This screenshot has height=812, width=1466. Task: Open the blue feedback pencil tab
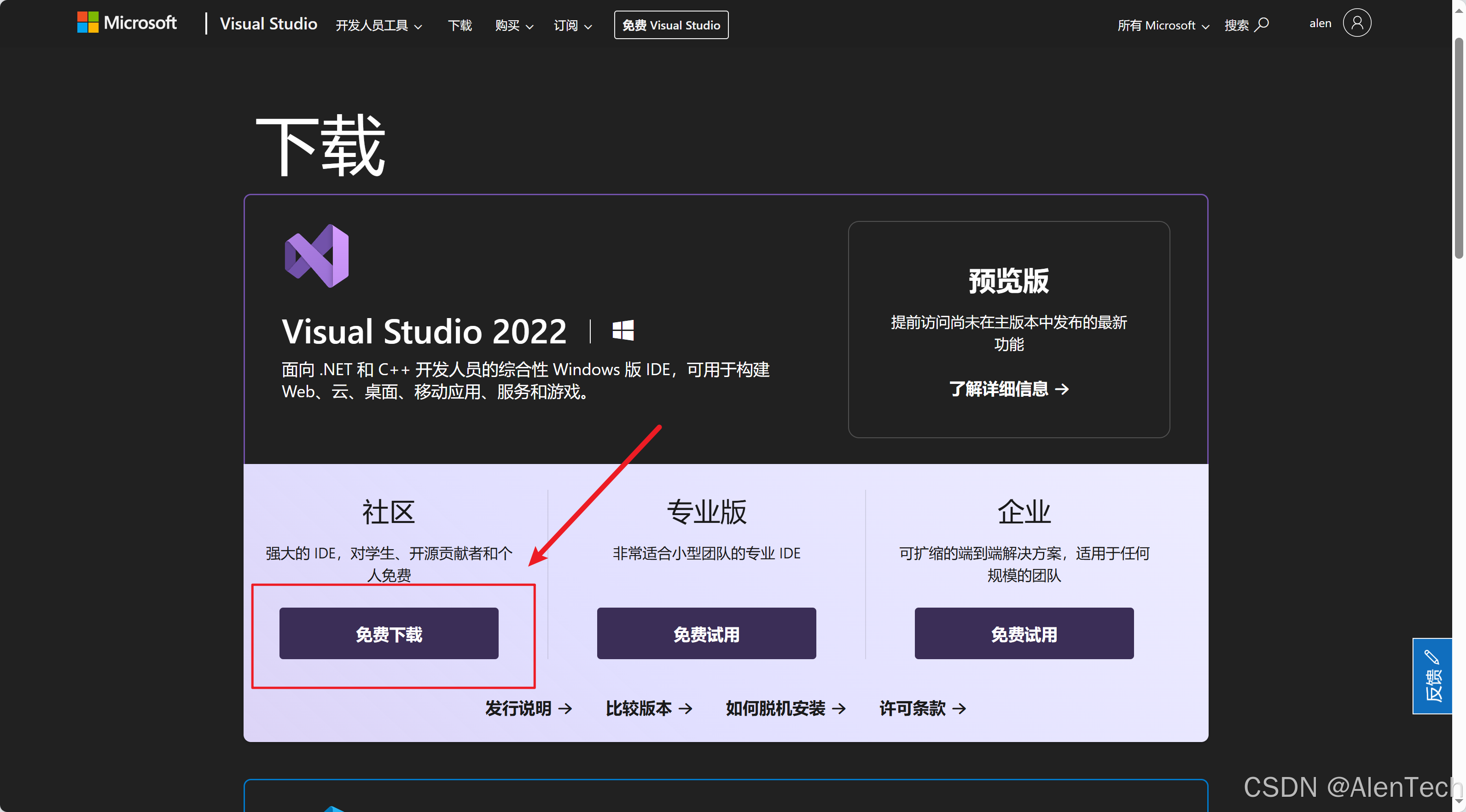point(1432,676)
